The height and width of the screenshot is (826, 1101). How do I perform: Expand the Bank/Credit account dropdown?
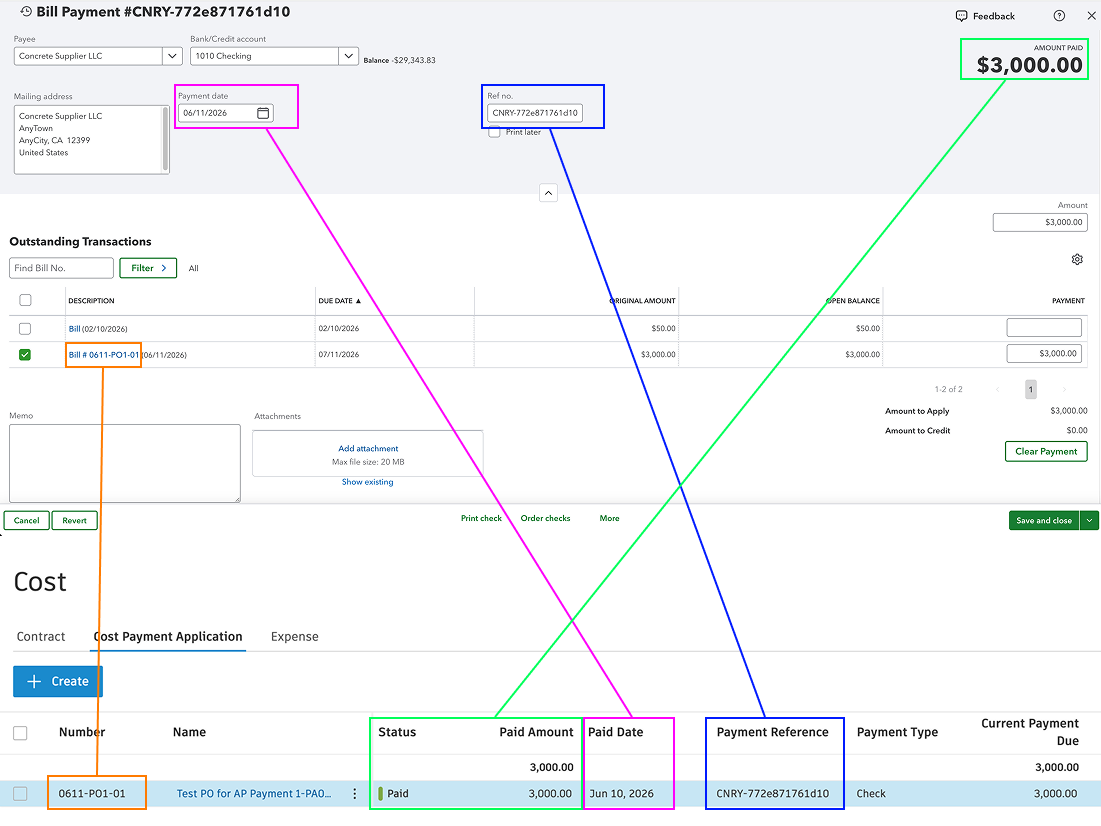tap(348, 56)
